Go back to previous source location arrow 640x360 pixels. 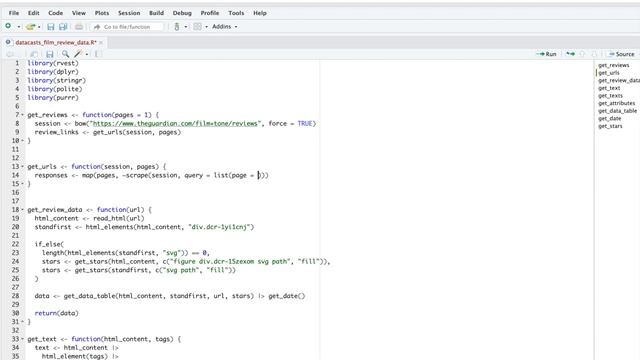click(x=9, y=54)
